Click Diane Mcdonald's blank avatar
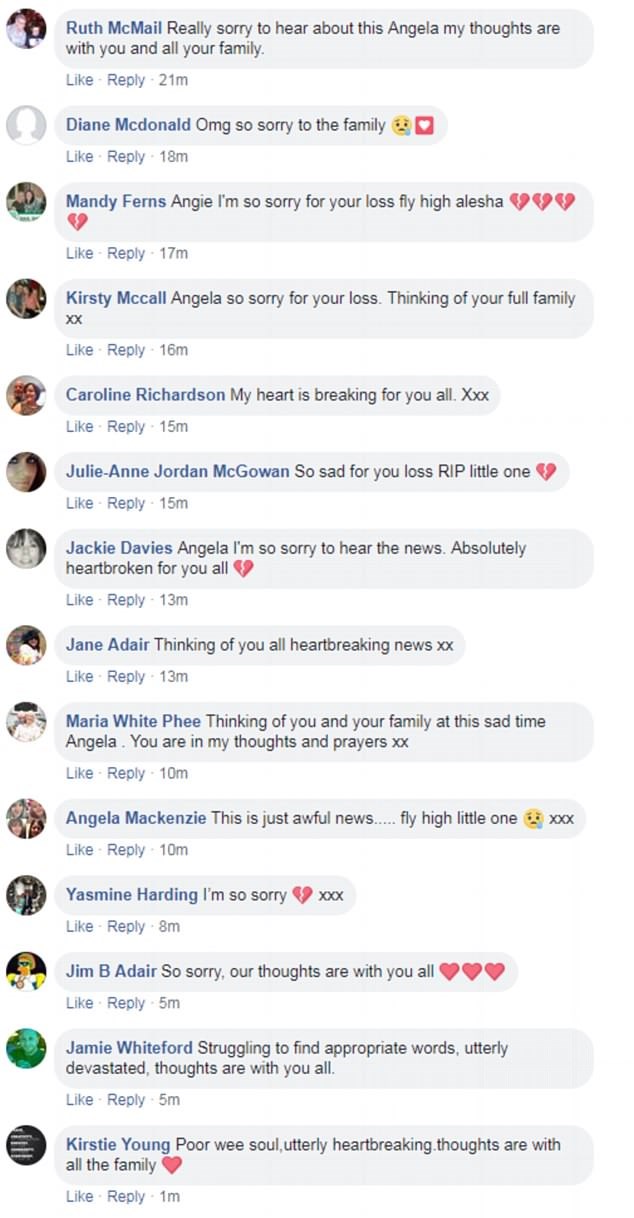The image size is (634, 1218). tap(26, 126)
